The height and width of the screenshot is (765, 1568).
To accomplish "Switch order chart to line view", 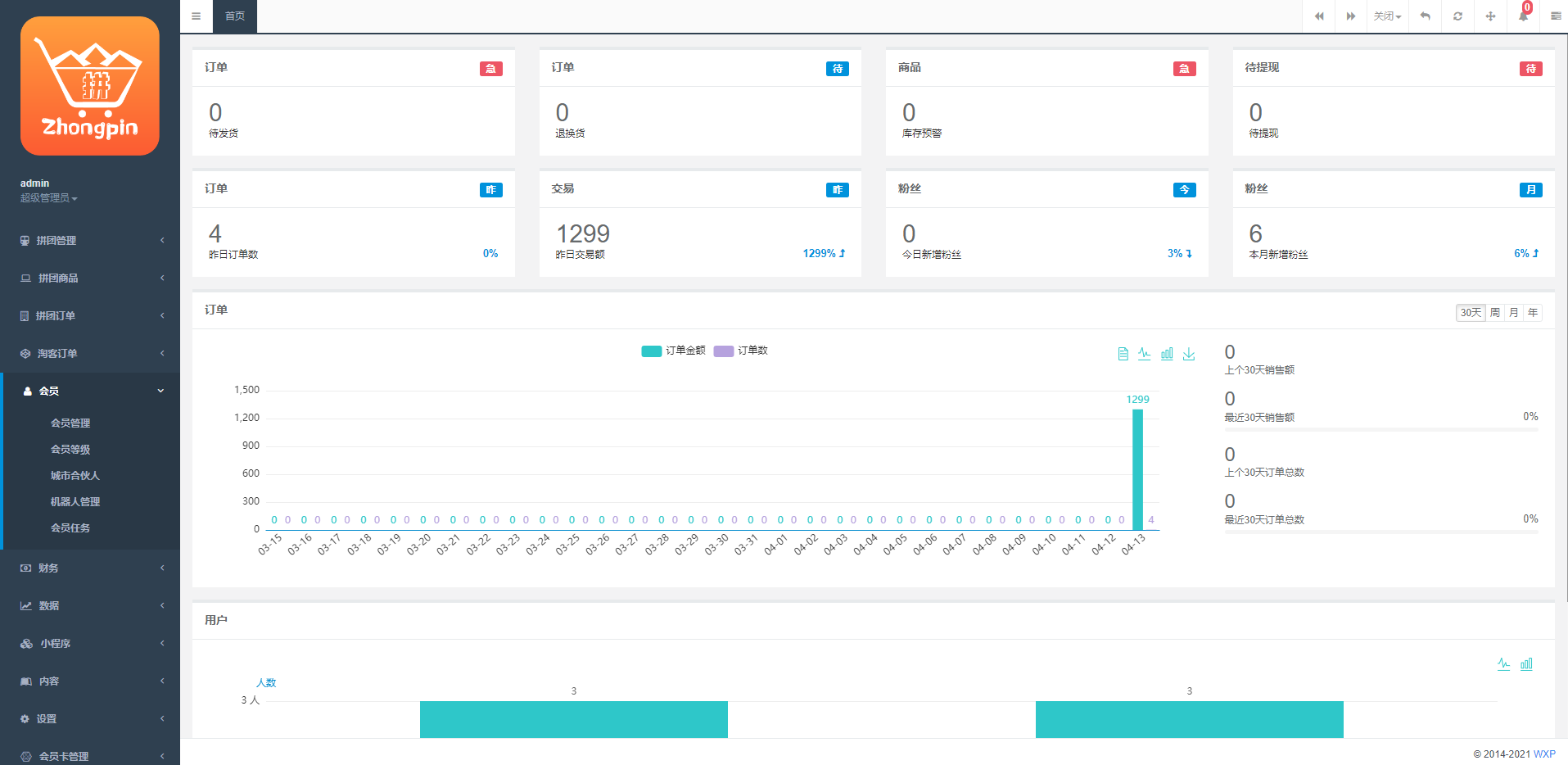I will (1144, 354).
